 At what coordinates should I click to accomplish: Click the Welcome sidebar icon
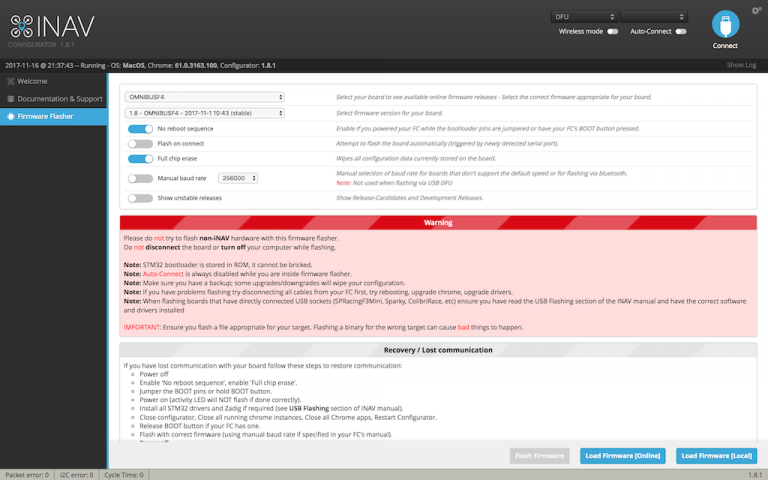pyautogui.click(x=10, y=81)
